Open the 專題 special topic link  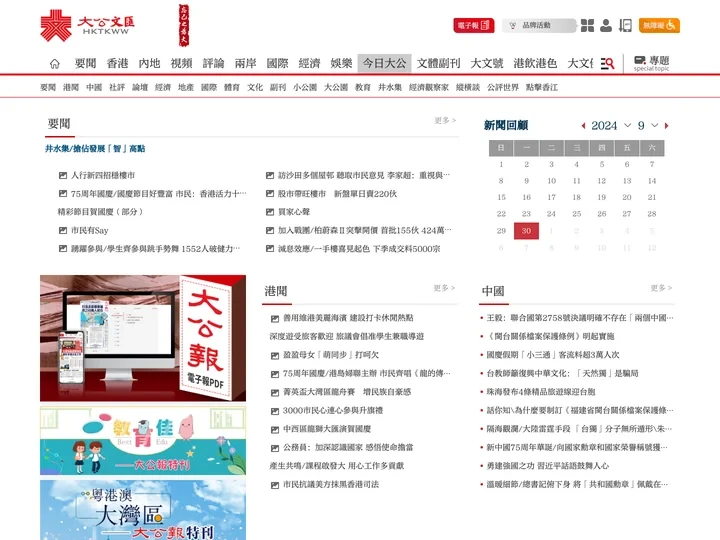click(x=651, y=63)
